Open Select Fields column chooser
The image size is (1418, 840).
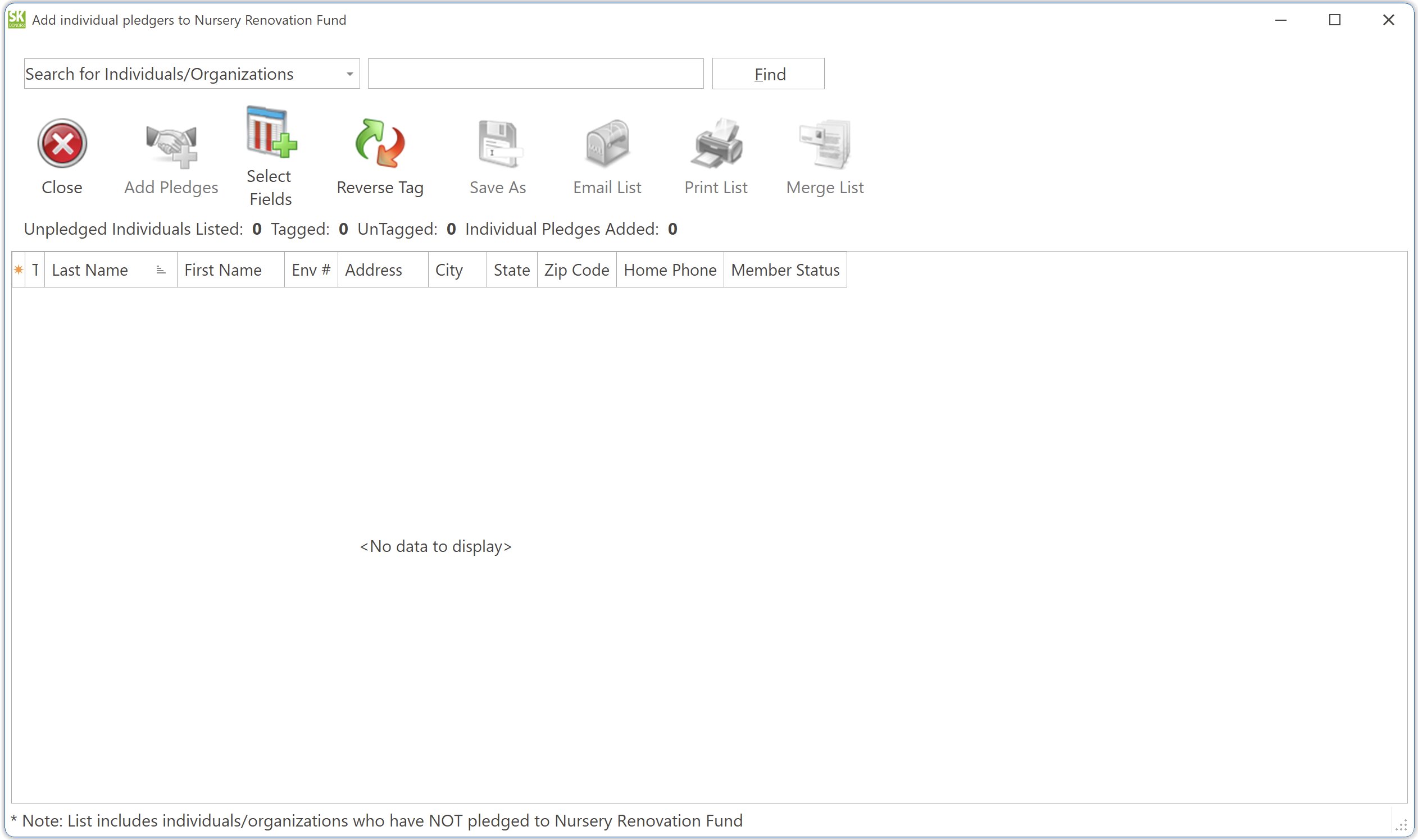[271, 133]
